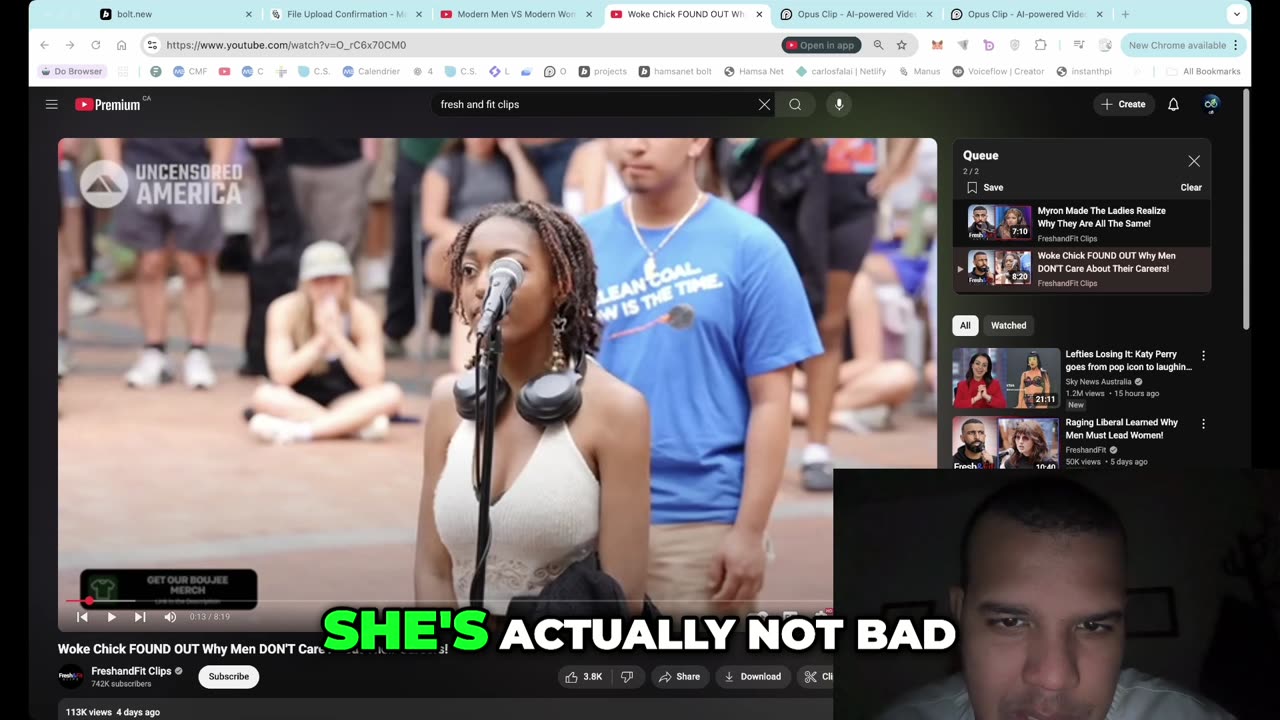This screenshot has height=720, width=1280.
Task: Open the browser home page
Action: [x=121, y=45]
